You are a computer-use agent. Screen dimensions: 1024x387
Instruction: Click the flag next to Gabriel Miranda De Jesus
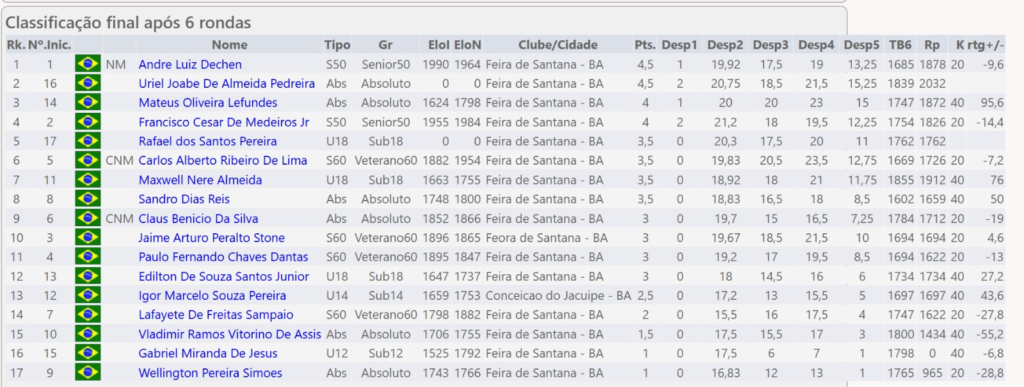pyautogui.click(x=88, y=354)
